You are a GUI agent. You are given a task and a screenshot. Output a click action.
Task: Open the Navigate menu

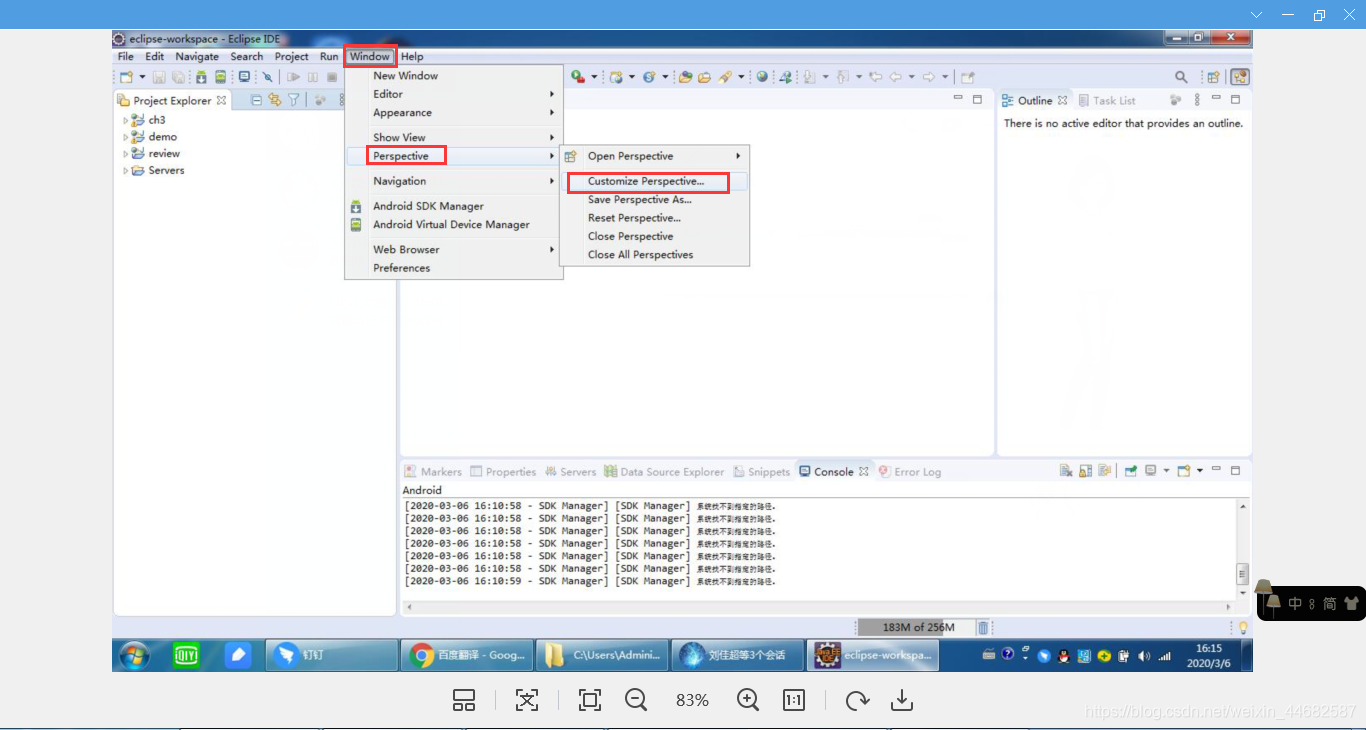click(197, 57)
